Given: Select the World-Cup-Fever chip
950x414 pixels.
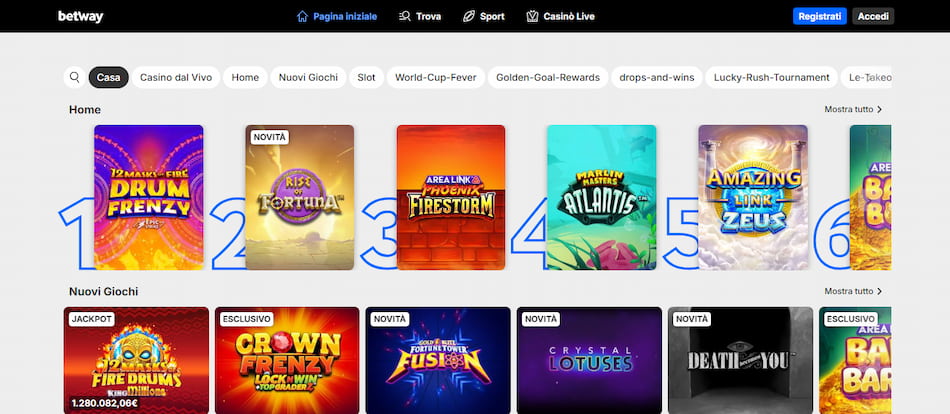Looking at the screenshot, I should [436, 78].
